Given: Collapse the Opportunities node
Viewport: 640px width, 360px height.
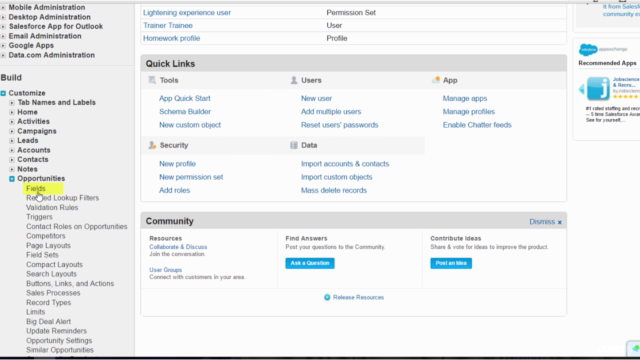Looking at the screenshot, I should click(x=12, y=179).
